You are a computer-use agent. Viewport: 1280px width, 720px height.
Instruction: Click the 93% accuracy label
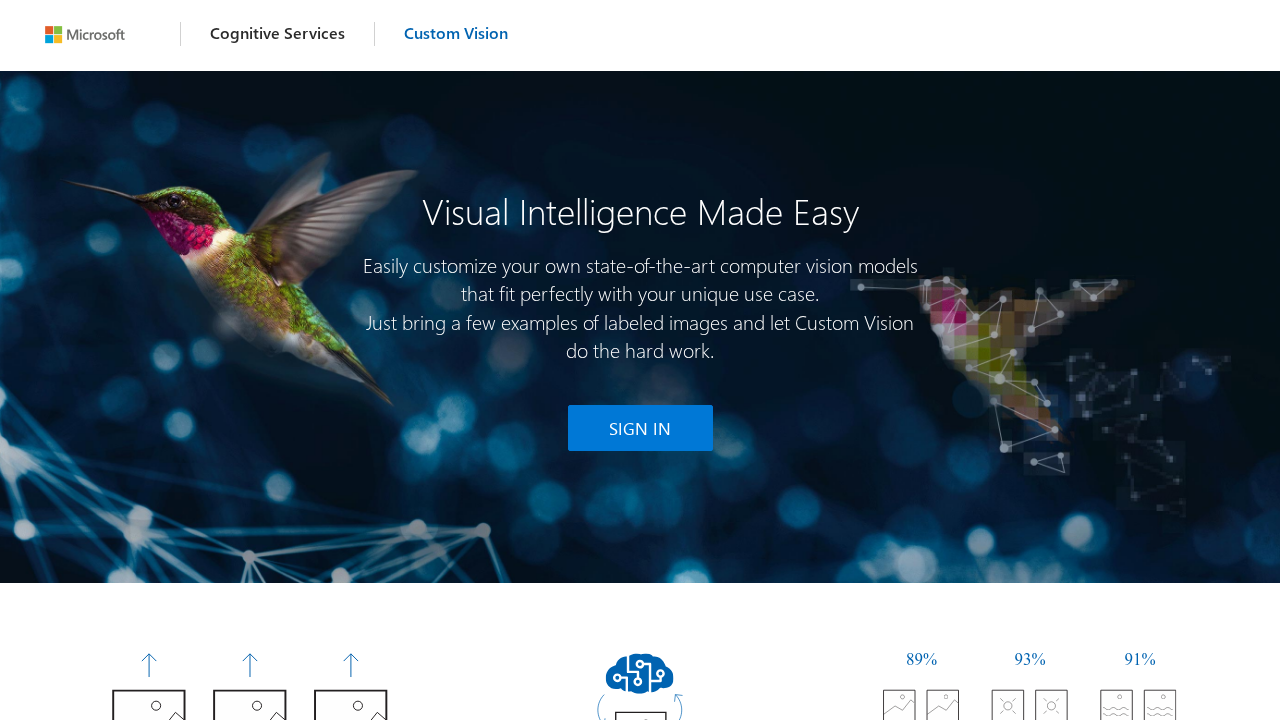1030,659
